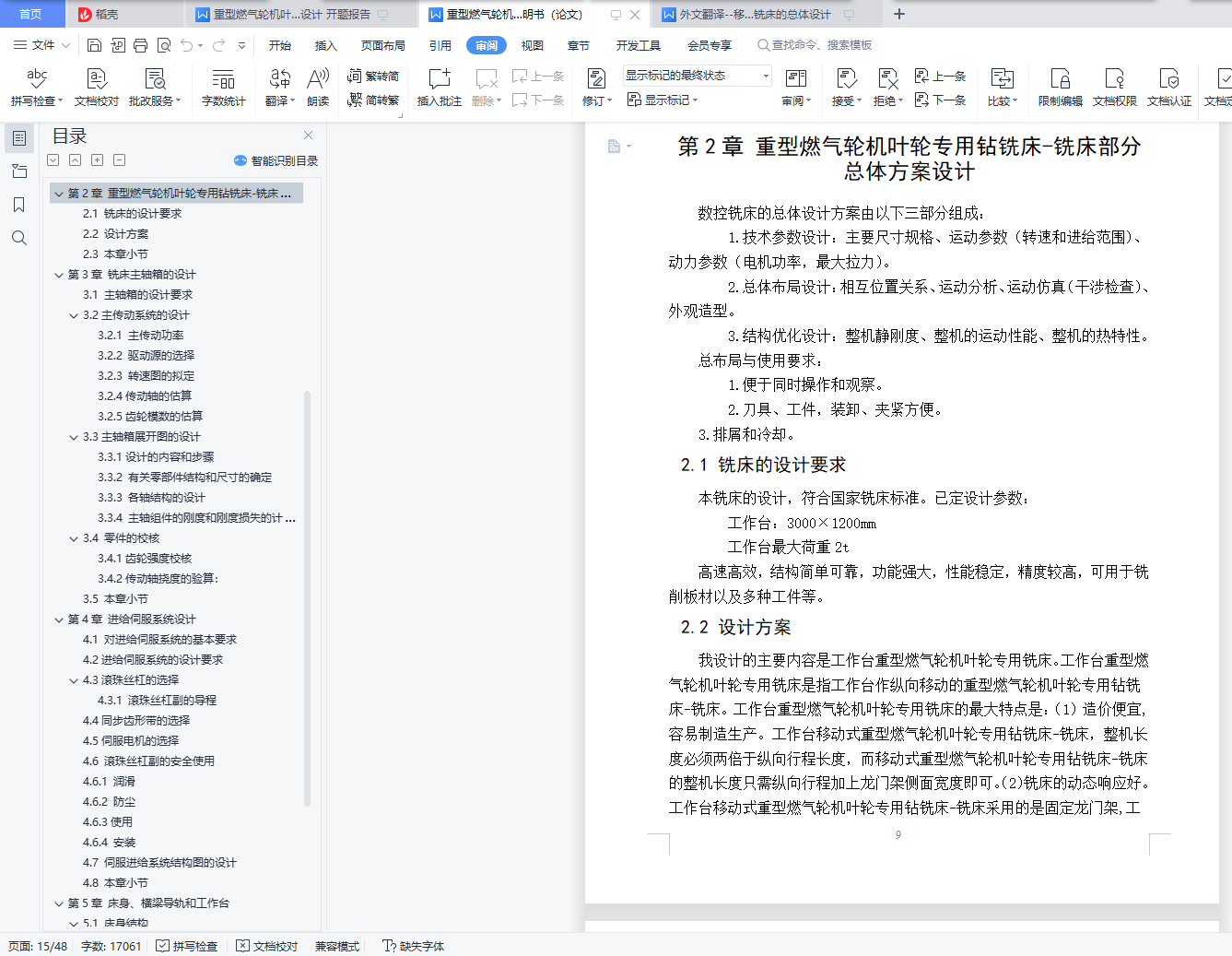Start 朗读 read aloud
This screenshot has width=1232, height=956.
click(x=318, y=88)
